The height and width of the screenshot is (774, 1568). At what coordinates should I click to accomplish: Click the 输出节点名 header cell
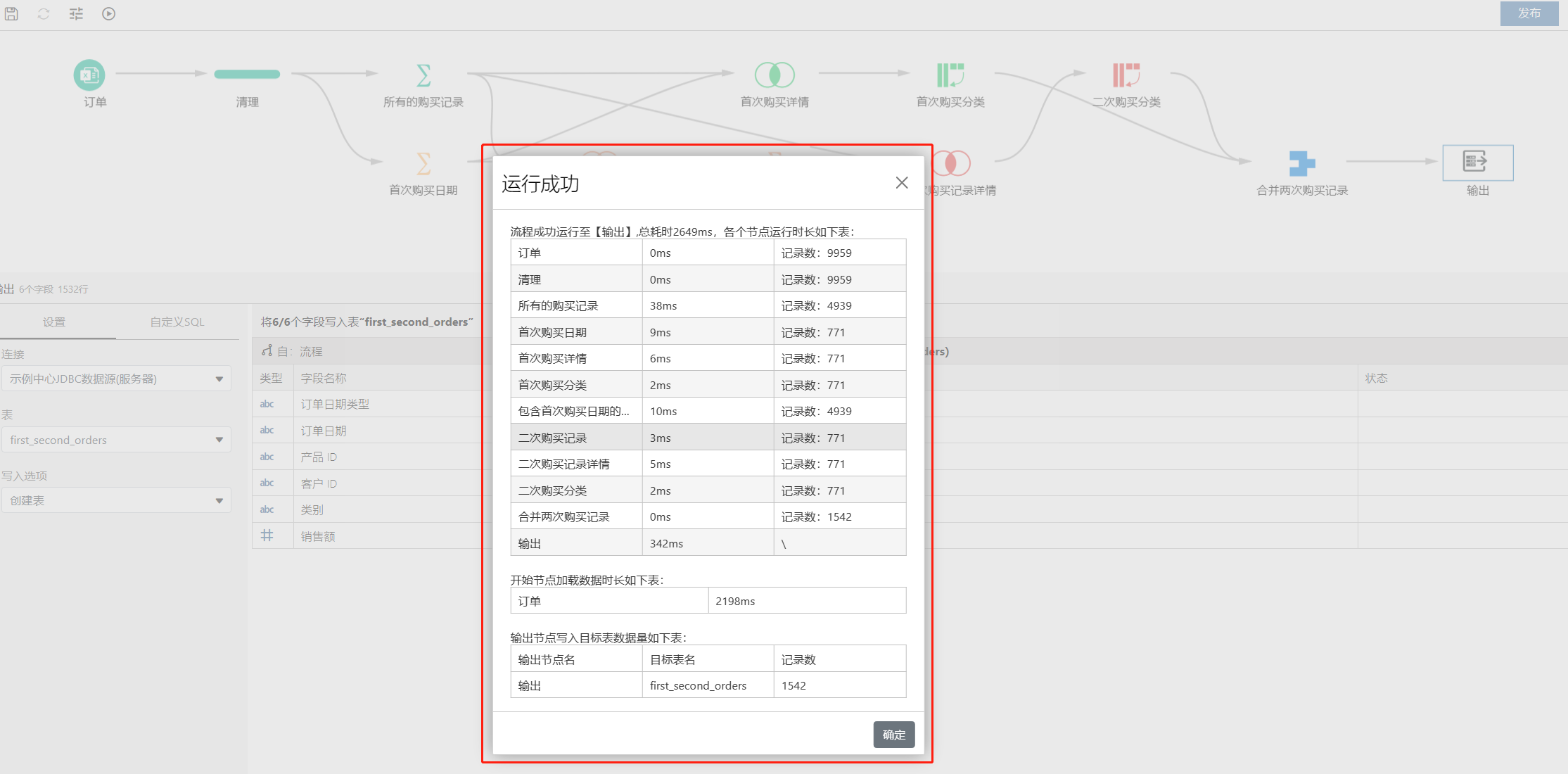(x=576, y=659)
